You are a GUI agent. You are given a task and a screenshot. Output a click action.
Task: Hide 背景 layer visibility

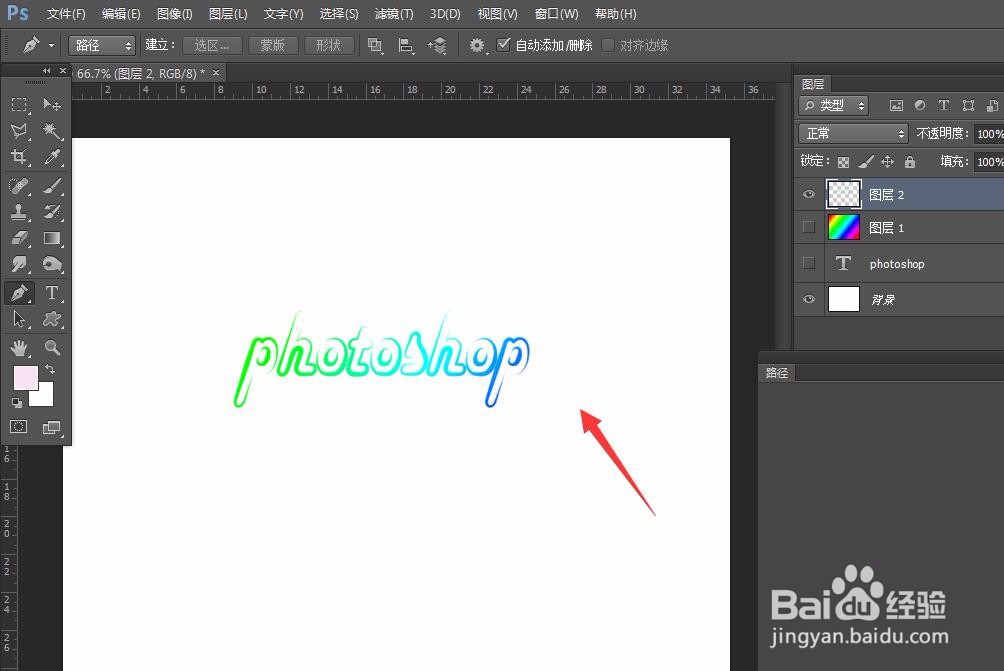(x=809, y=299)
